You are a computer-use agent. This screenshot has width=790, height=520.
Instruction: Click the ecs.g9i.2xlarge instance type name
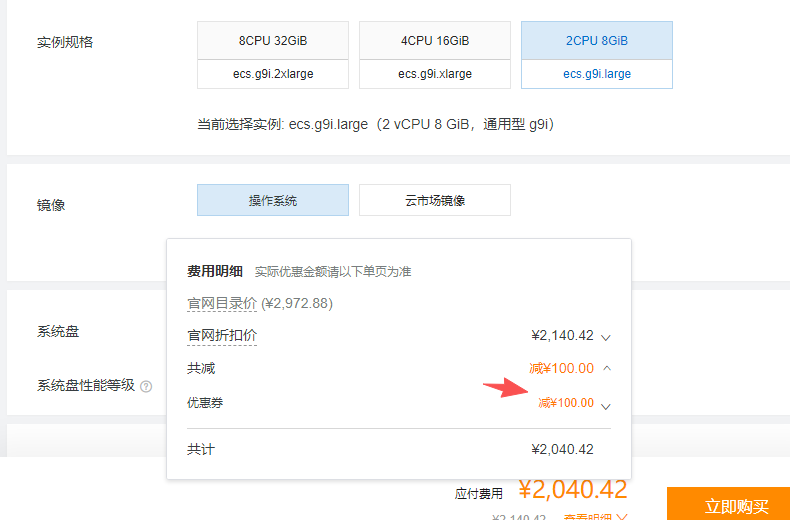[273, 74]
